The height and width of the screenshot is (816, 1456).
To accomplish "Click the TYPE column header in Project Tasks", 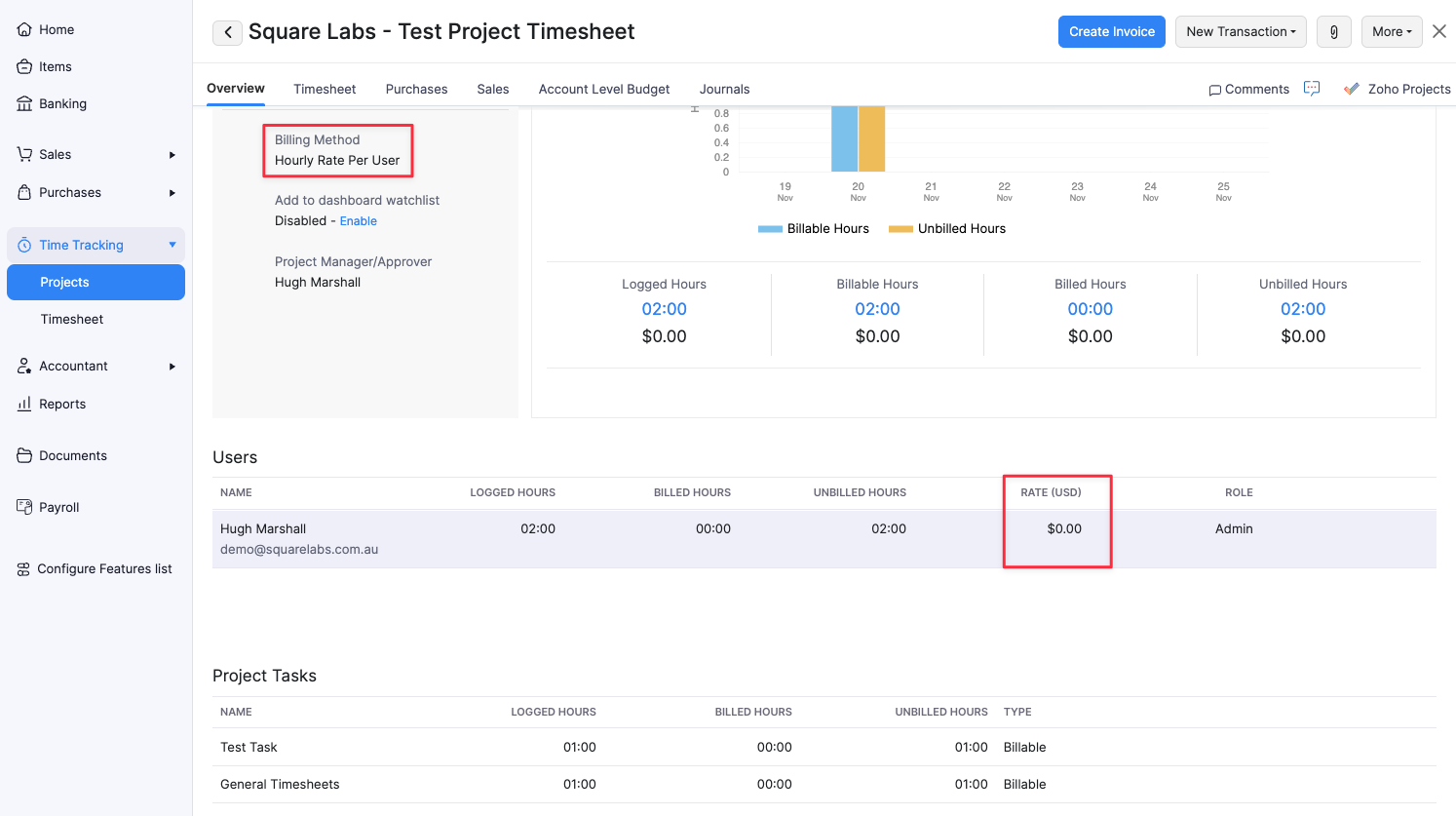I will pos(1017,712).
